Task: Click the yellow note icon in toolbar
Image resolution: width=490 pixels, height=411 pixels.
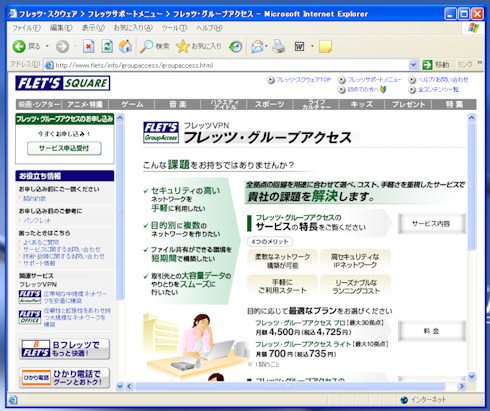Action: click(325, 46)
